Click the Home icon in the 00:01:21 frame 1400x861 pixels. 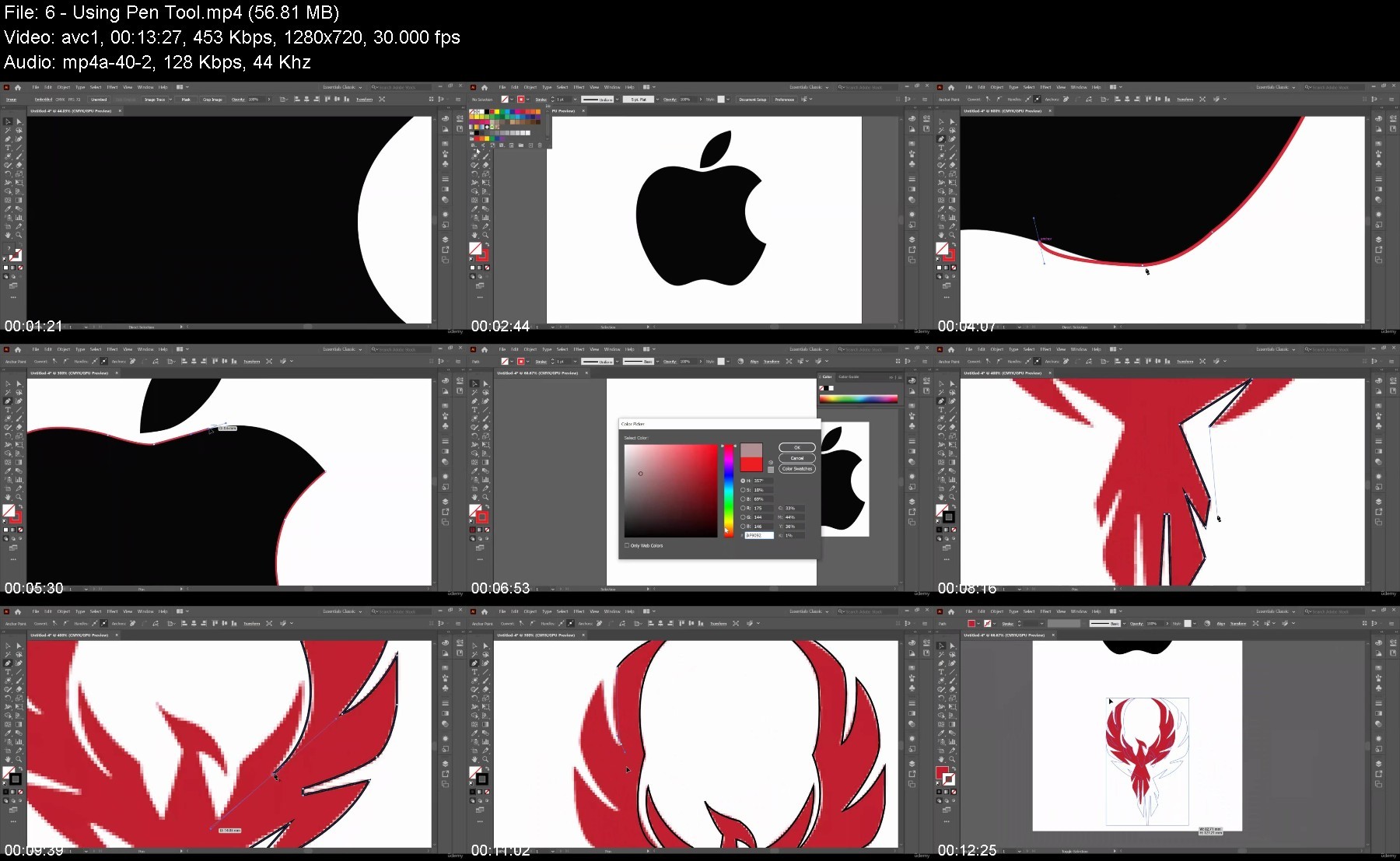click(18, 87)
